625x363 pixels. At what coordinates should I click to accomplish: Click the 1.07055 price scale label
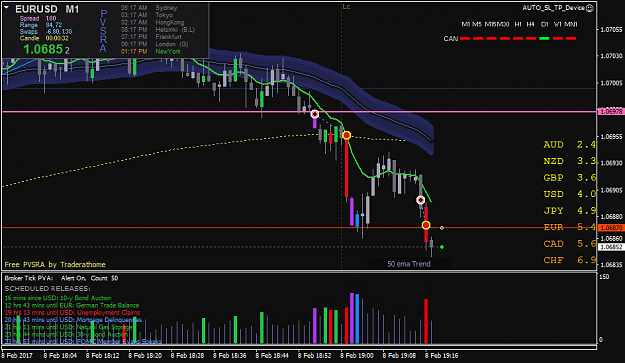pyautogui.click(x=611, y=30)
